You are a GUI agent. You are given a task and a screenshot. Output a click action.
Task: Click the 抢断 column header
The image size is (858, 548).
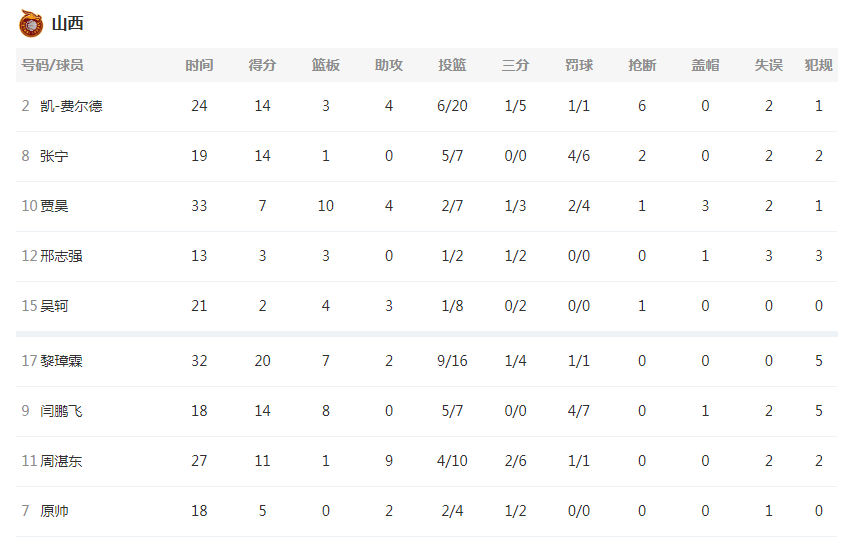(x=642, y=65)
